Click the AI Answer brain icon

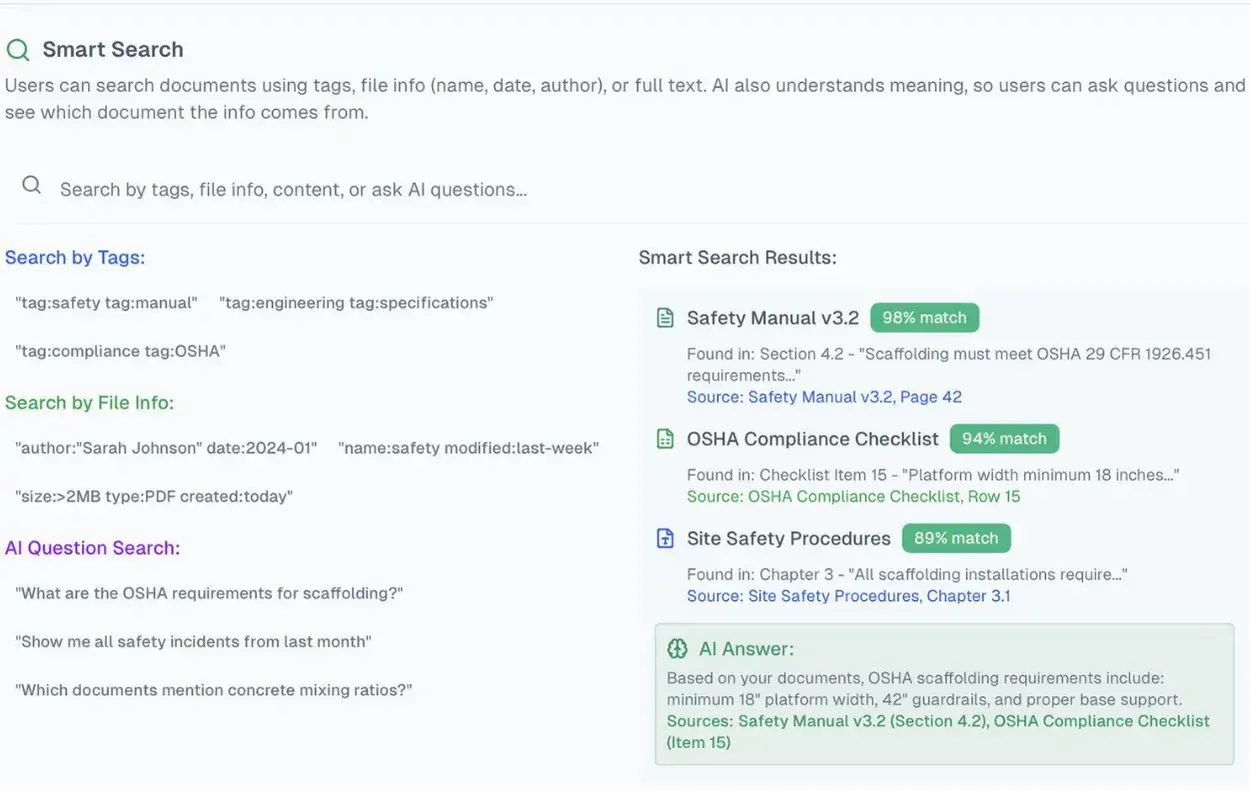pos(678,649)
